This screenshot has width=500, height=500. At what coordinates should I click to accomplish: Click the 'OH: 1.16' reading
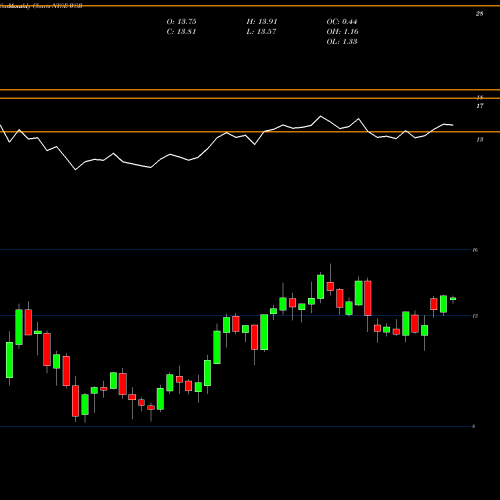(342, 32)
